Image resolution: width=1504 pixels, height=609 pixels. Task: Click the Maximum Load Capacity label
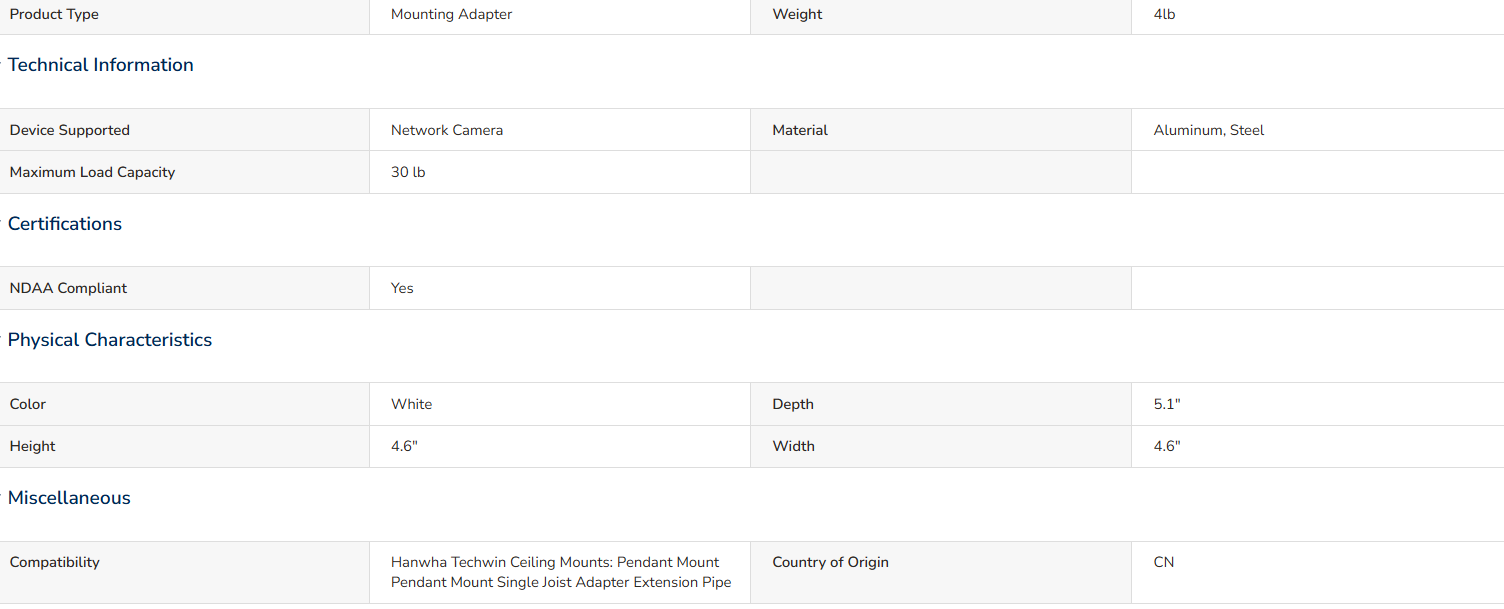click(x=92, y=172)
